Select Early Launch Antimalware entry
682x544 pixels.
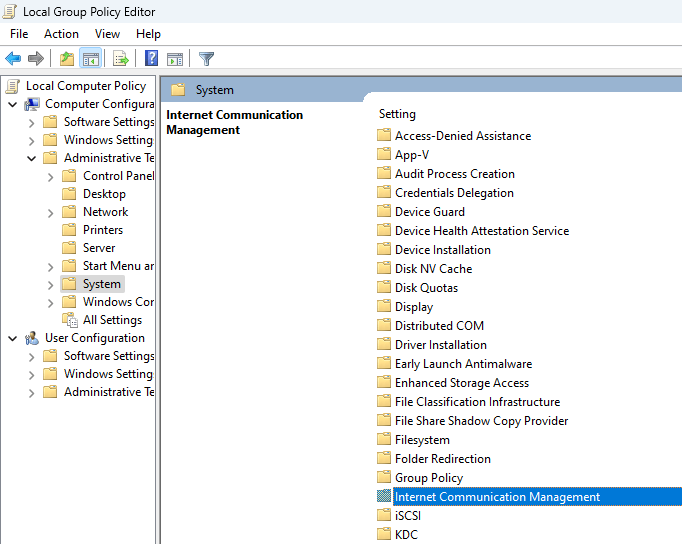pos(463,364)
